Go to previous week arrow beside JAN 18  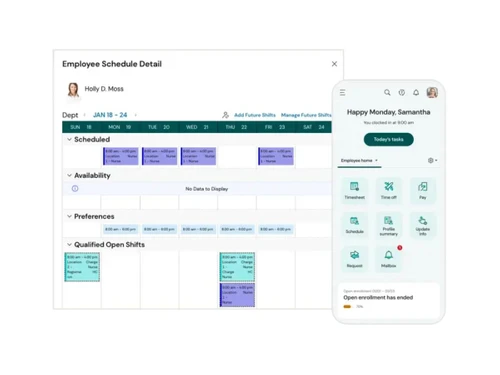[84, 115]
